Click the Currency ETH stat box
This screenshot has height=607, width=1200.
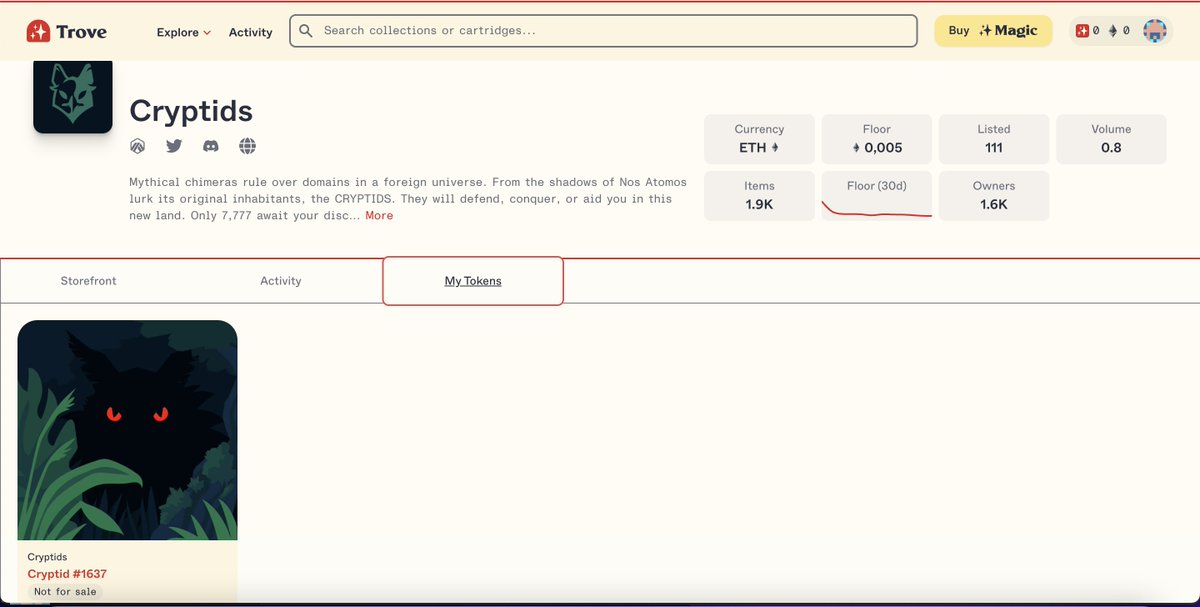coord(759,139)
